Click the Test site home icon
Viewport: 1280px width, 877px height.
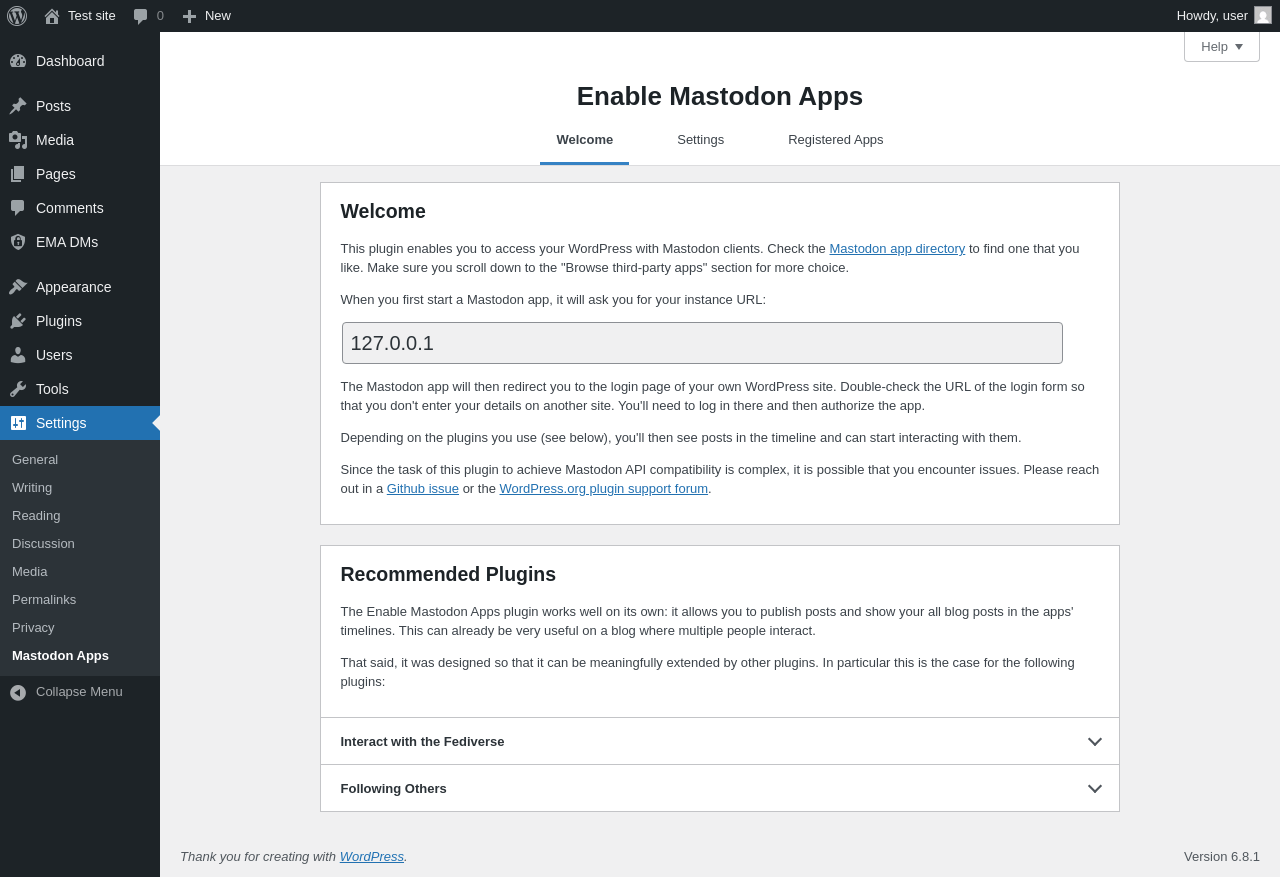coord(52,16)
